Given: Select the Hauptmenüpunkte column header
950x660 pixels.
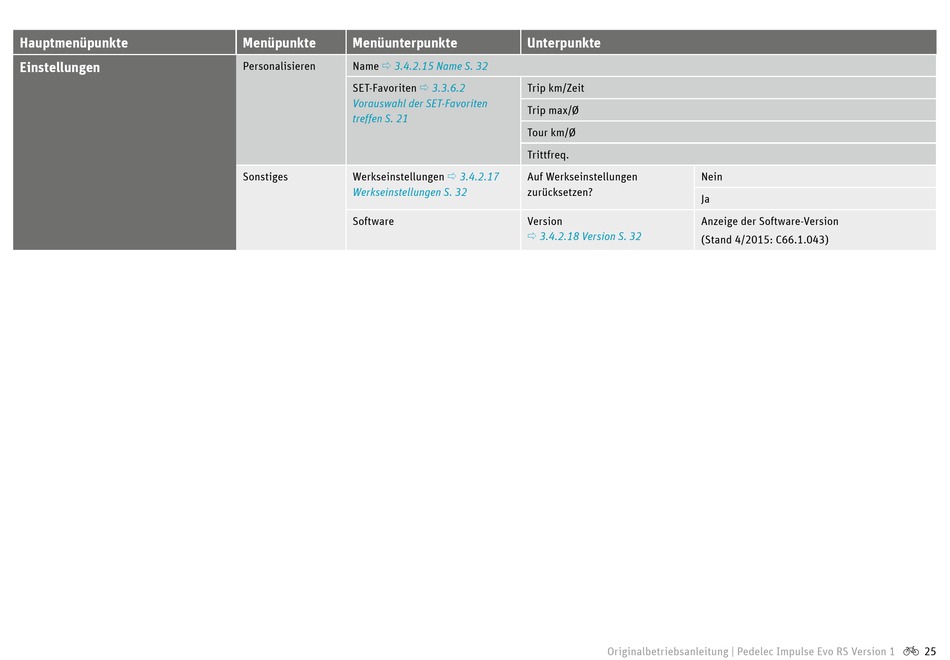Looking at the screenshot, I should pyautogui.click(x=74, y=43).
